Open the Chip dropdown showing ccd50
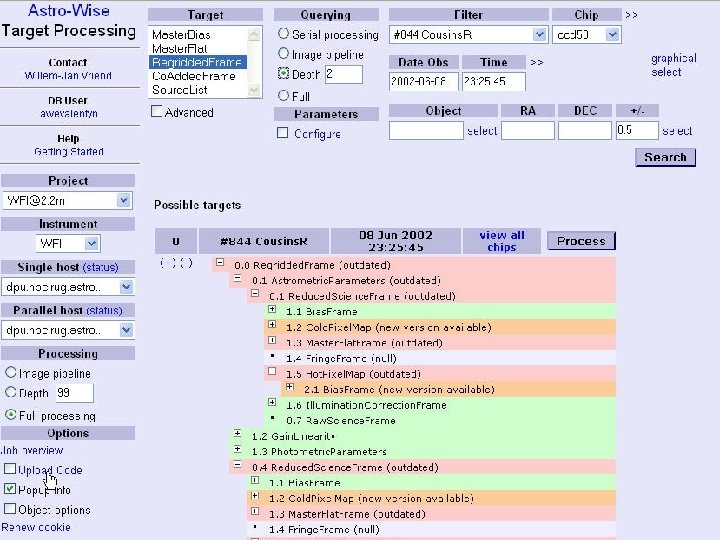Image resolution: width=720 pixels, height=540 pixels. point(586,34)
